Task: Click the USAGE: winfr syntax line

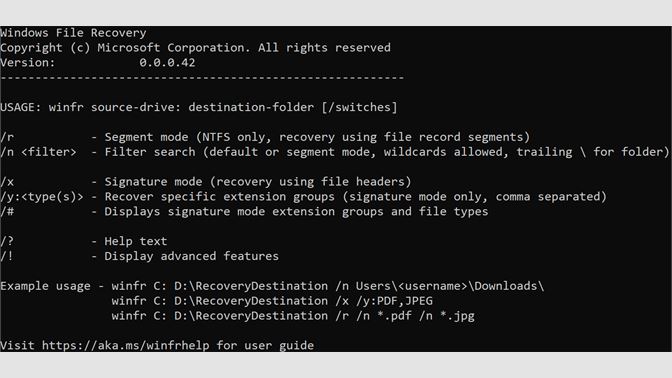Action: [x=199, y=107]
